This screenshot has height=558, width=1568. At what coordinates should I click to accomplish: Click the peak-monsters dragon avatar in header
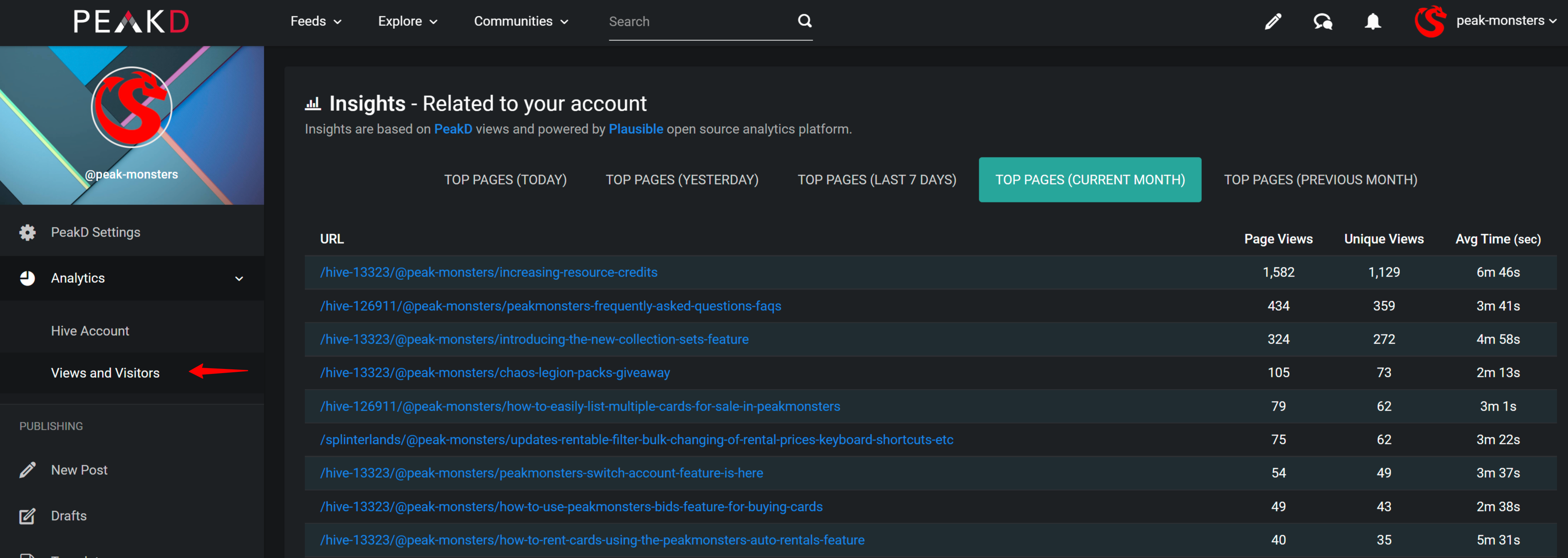1430,21
